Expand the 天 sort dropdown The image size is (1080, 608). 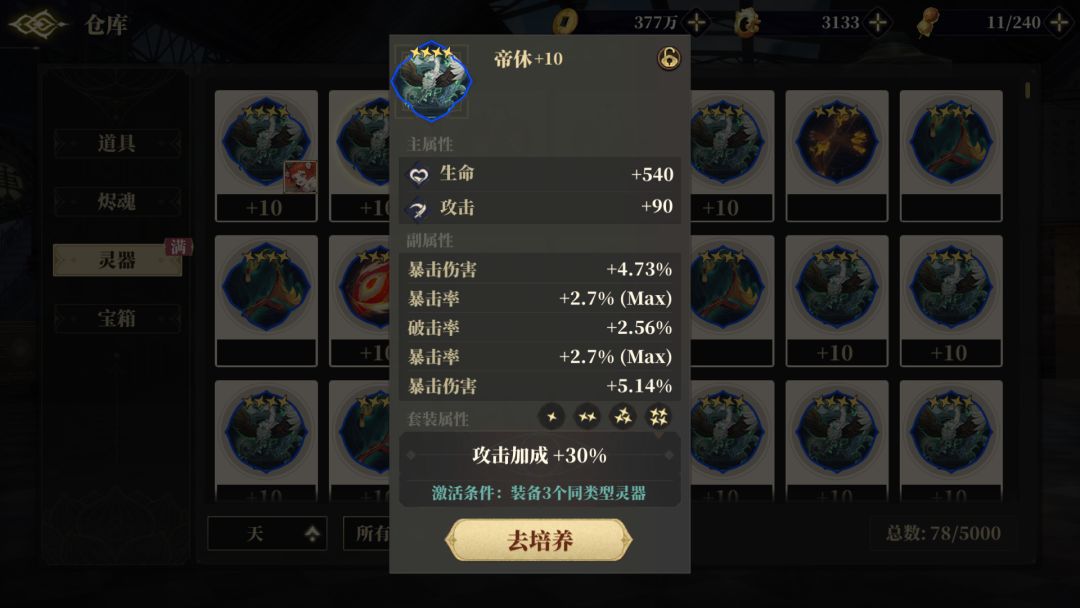tap(267, 533)
